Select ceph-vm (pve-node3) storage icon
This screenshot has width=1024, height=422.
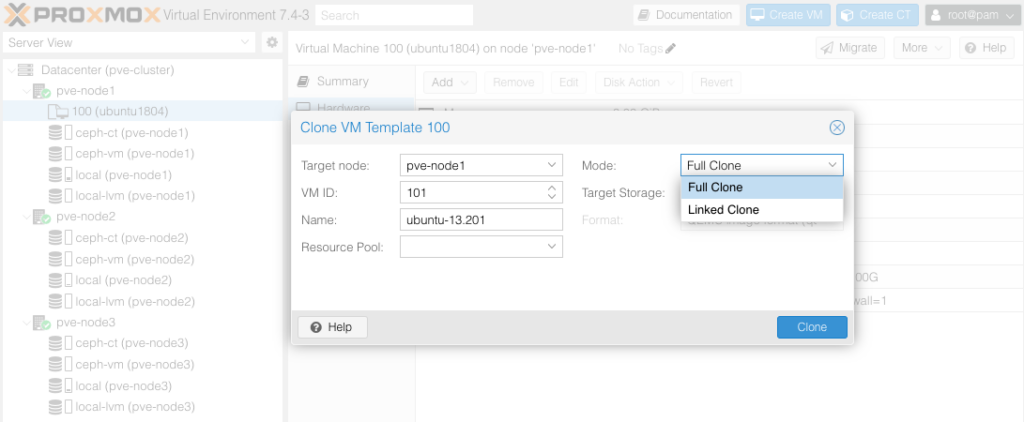[60, 365]
